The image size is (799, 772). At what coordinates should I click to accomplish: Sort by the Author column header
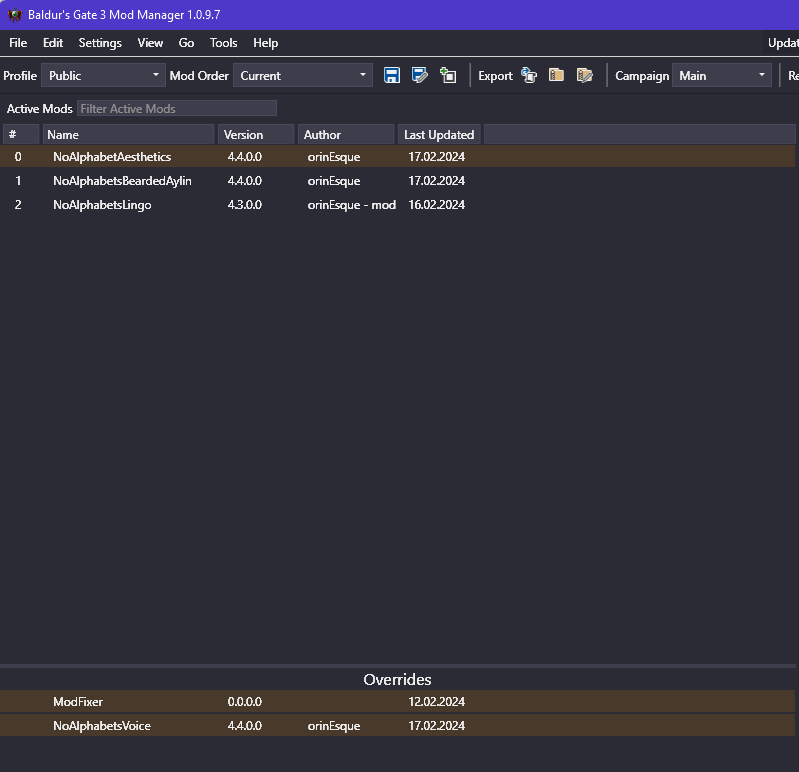click(x=346, y=135)
